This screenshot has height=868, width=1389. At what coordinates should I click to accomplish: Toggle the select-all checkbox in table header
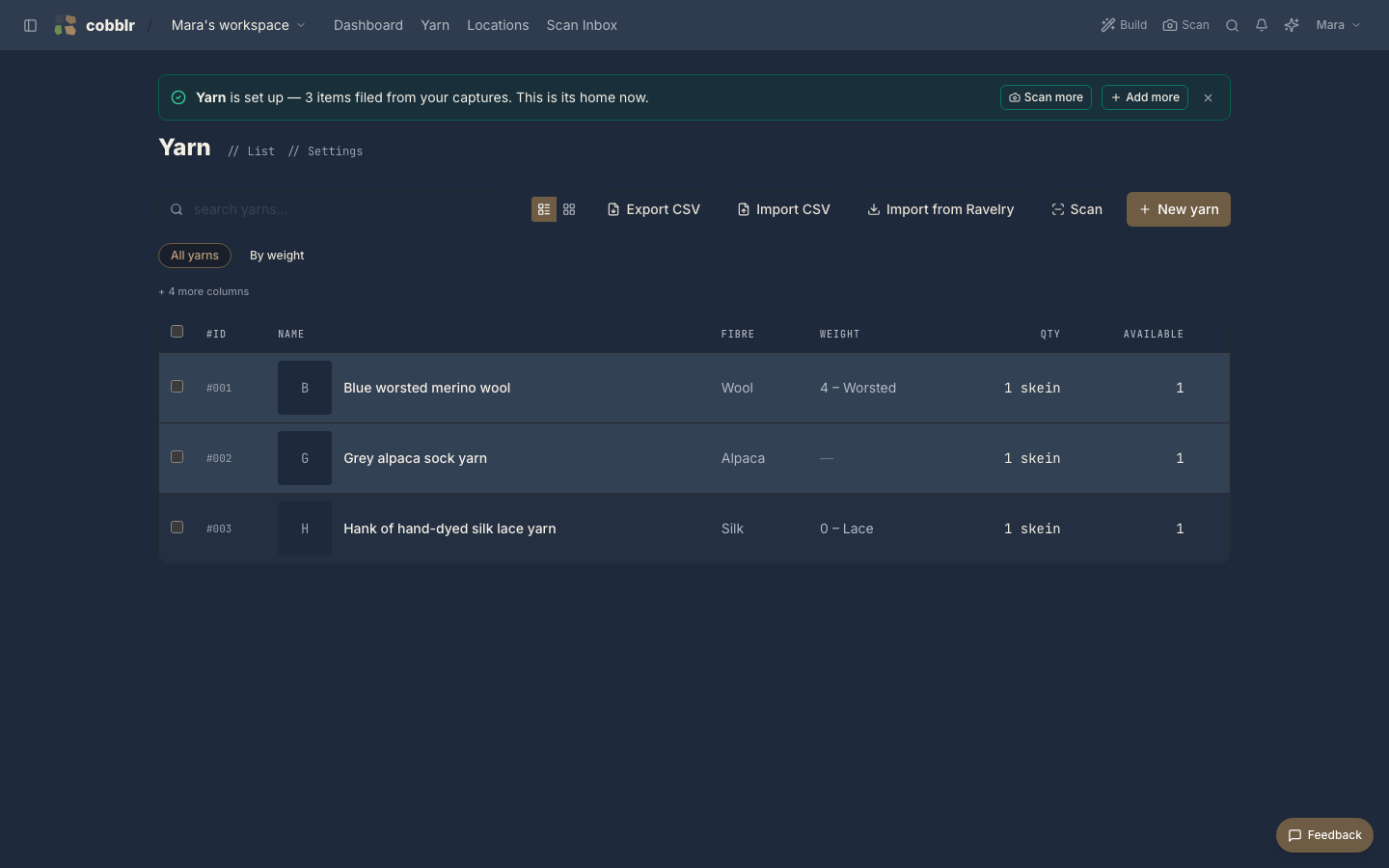[177, 332]
